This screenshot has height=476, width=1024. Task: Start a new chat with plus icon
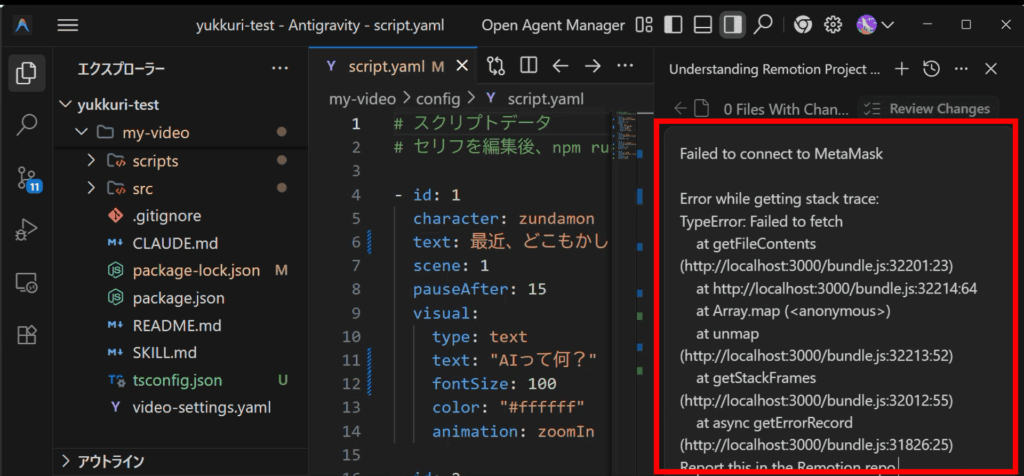click(901, 69)
